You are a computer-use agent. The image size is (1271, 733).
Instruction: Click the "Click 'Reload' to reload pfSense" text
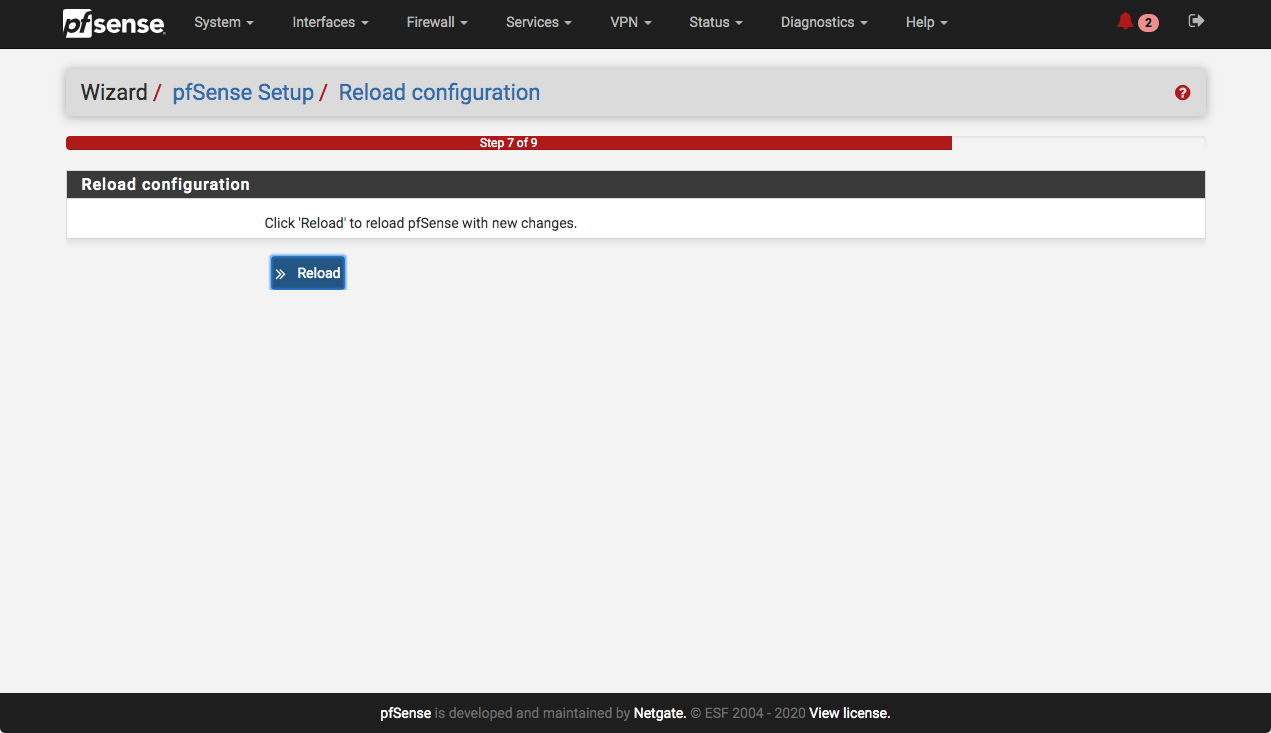421,223
